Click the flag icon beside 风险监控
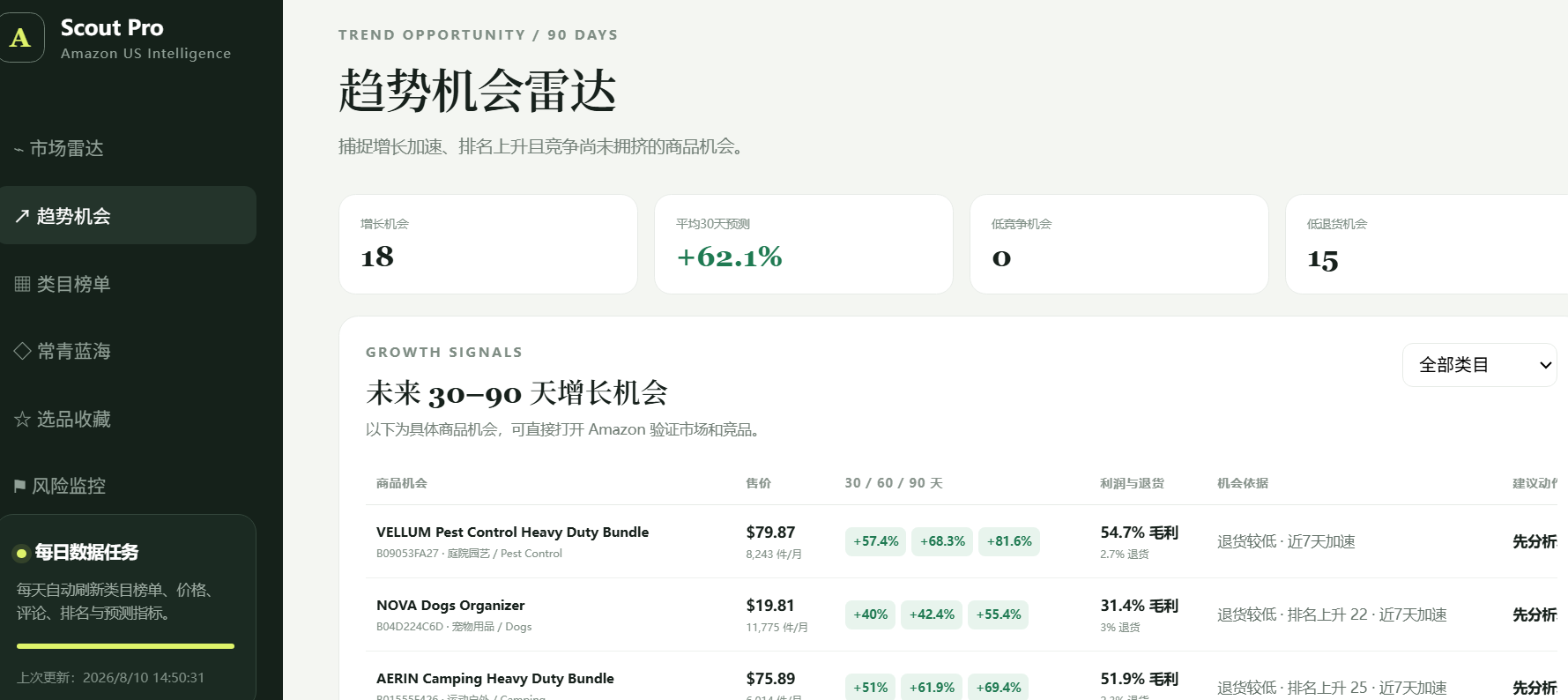The image size is (1568, 700). (19, 487)
